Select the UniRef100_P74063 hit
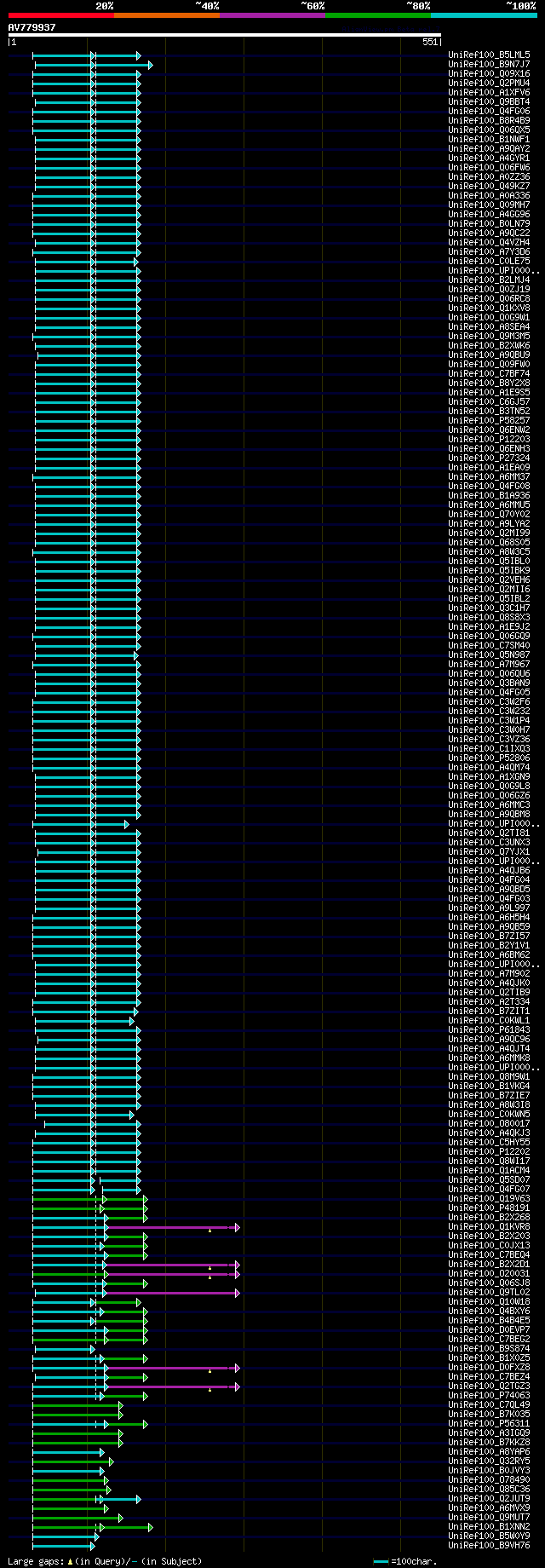This screenshot has width=545, height=1568. pos(489,1395)
